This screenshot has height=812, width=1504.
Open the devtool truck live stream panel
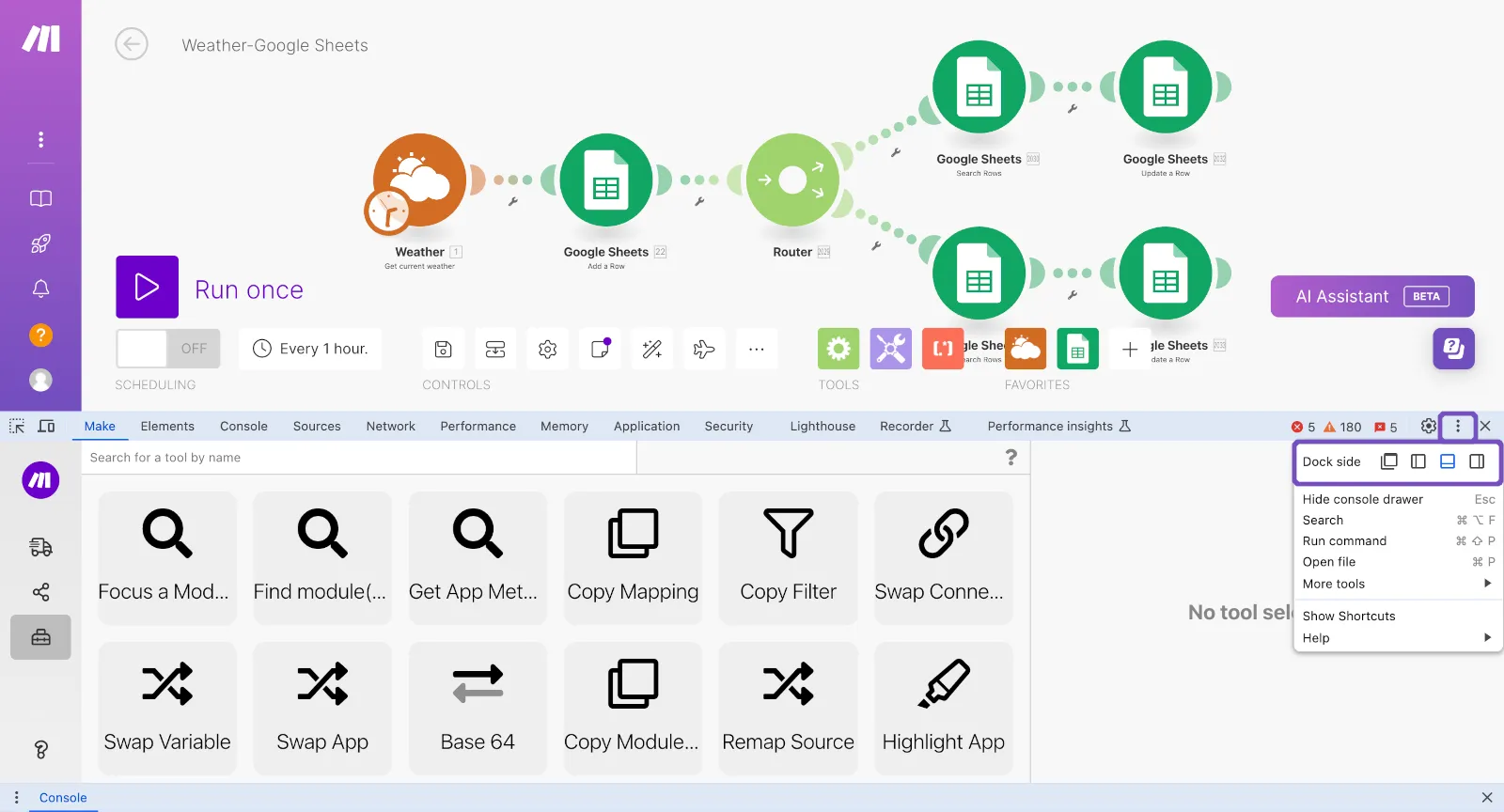pyautogui.click(x=40, y=547)
